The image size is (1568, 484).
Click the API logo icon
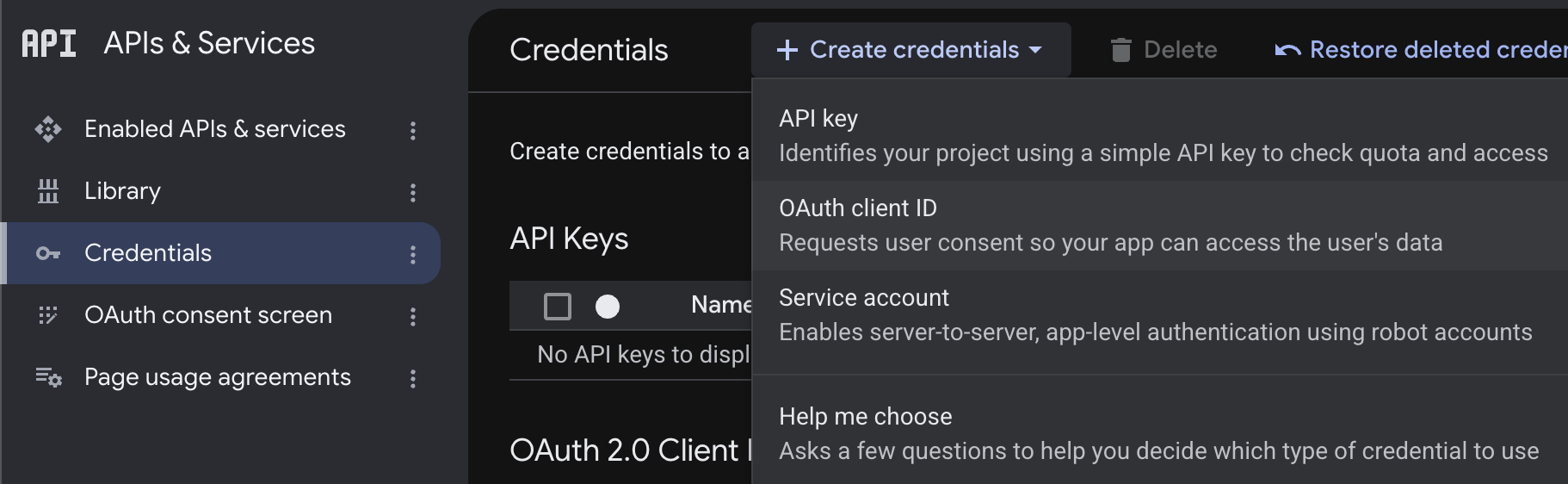(x=49, y=43)
